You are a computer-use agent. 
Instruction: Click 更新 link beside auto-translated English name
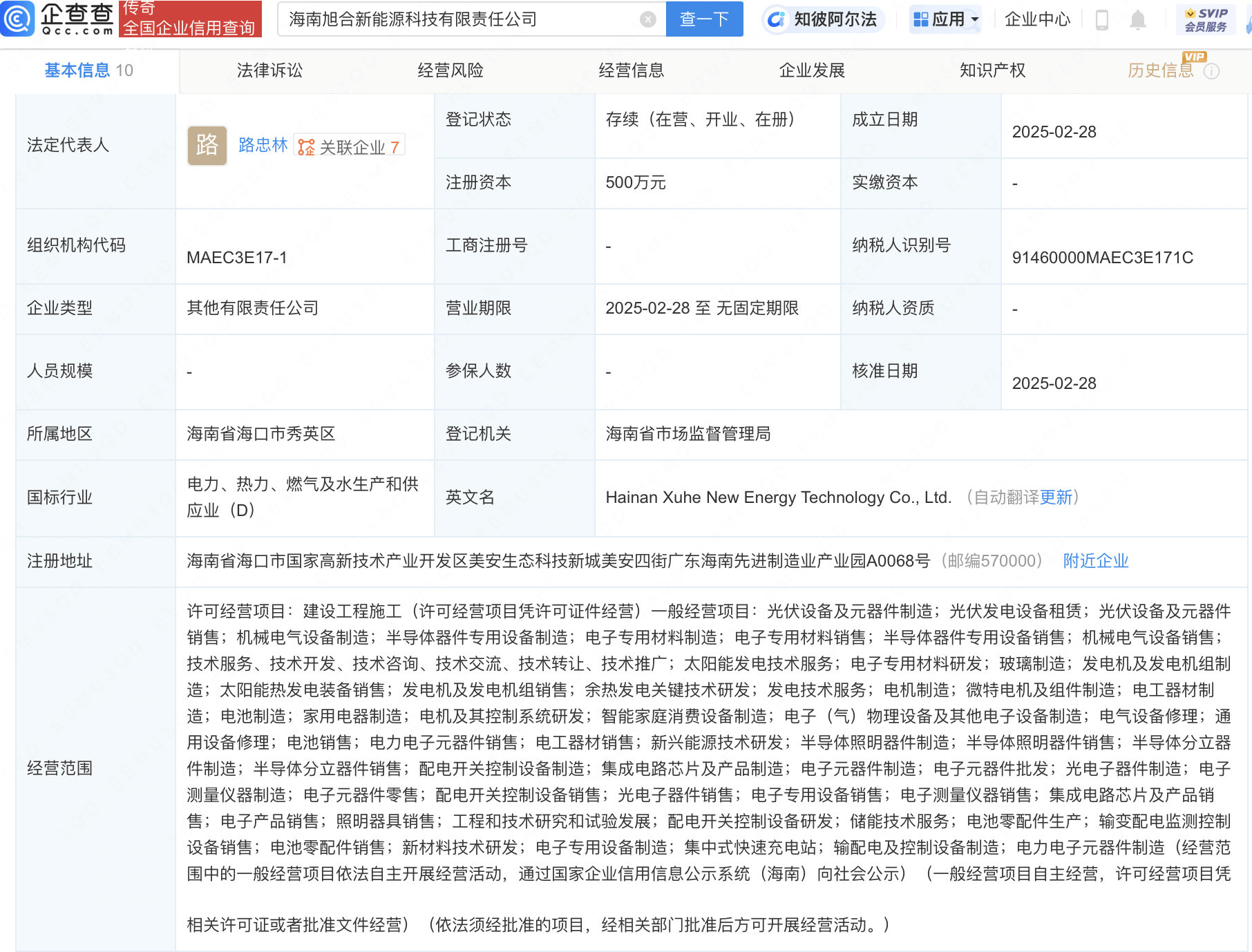tap(1056, 497)
